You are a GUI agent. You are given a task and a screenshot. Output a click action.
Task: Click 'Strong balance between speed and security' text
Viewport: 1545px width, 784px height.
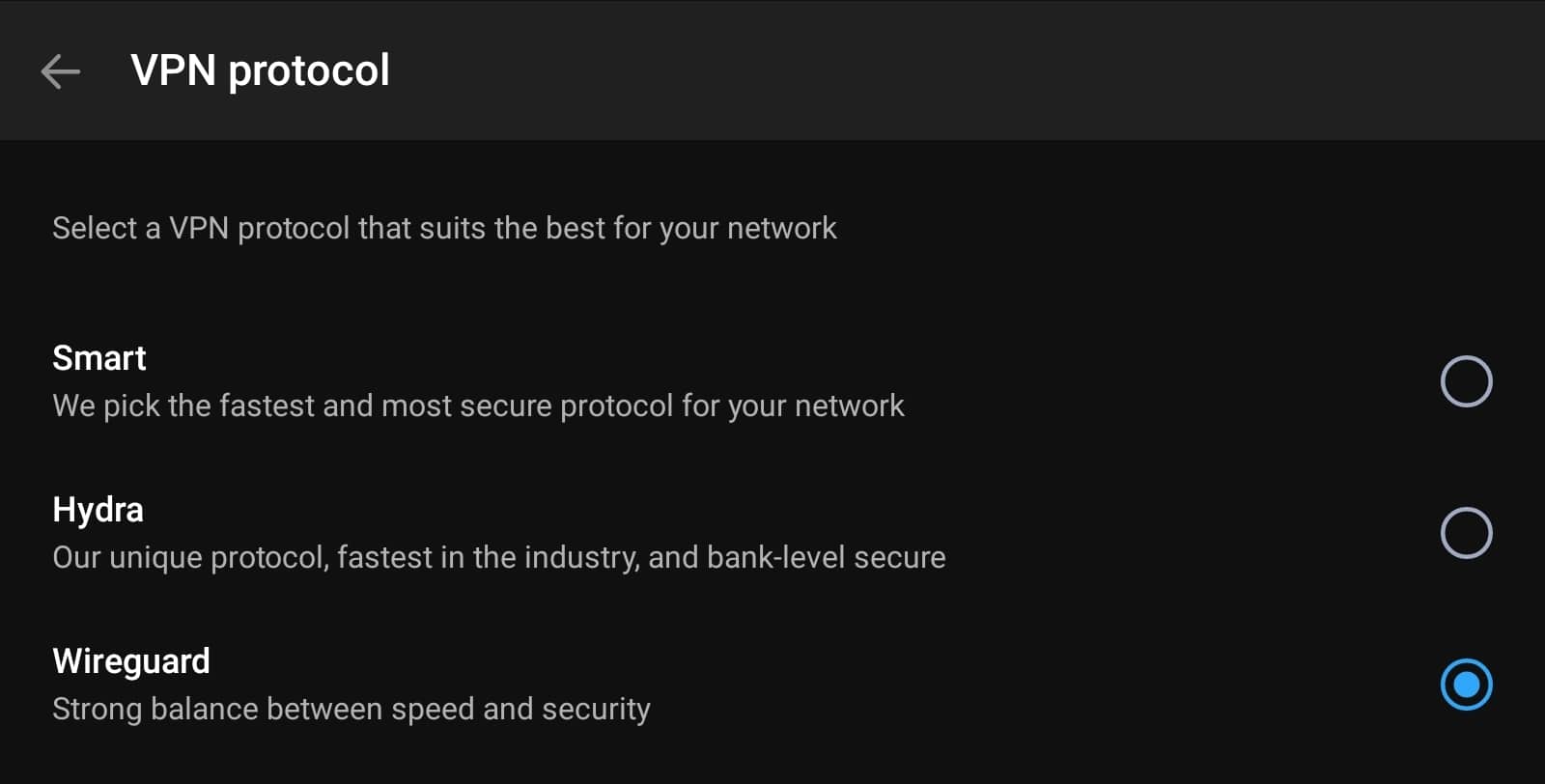point(351,709)
